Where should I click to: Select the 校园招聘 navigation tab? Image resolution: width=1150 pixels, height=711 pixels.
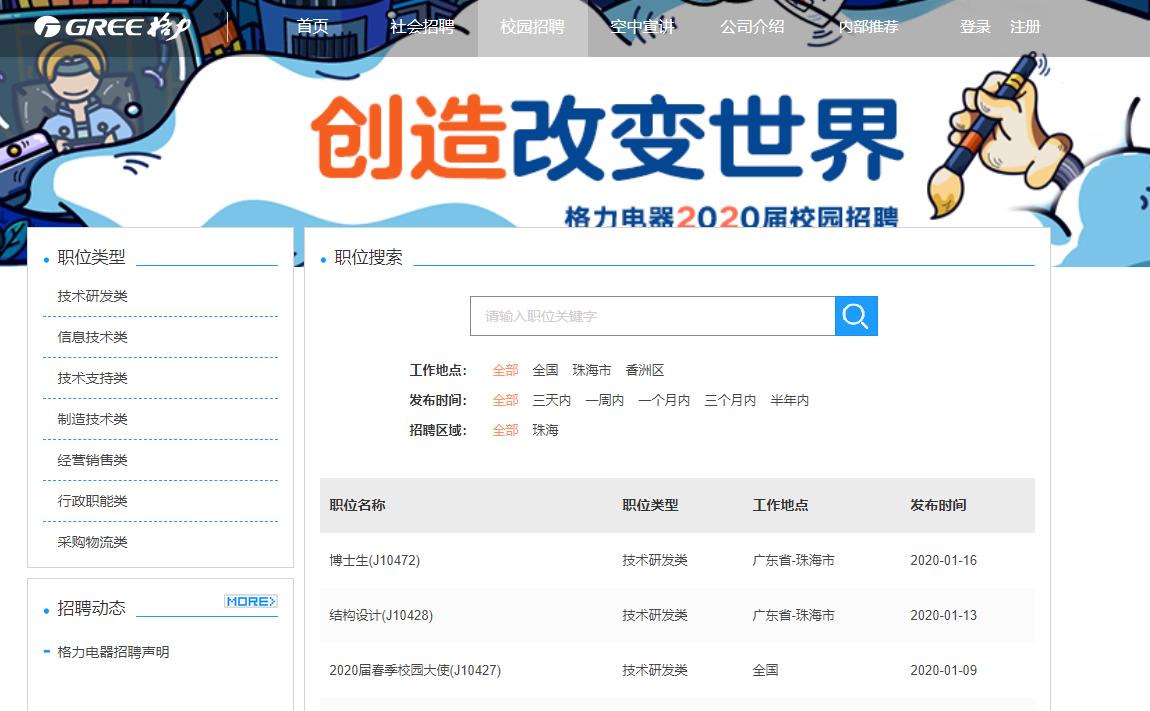pos(532,27)
